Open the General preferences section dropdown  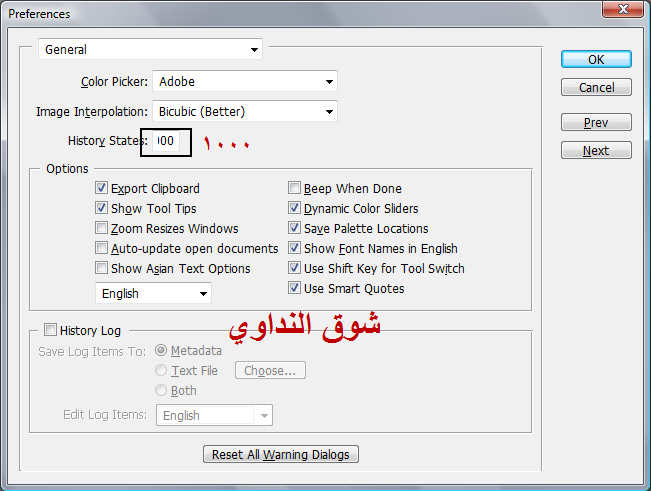click(x=150, y=49)
